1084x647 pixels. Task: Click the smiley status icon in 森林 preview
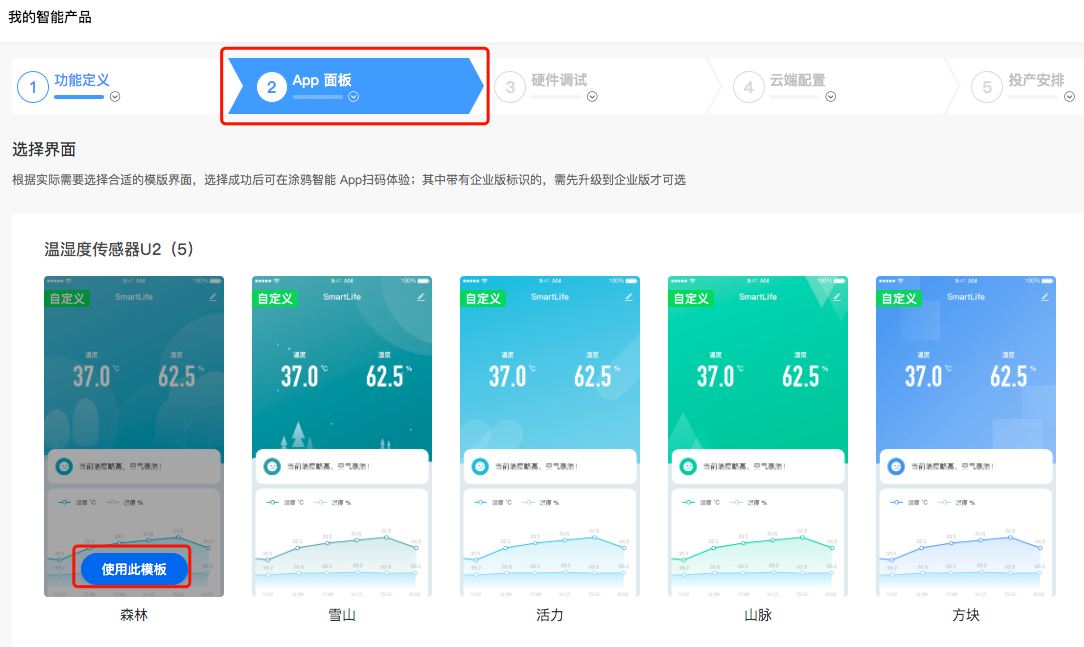click(66, 464)
